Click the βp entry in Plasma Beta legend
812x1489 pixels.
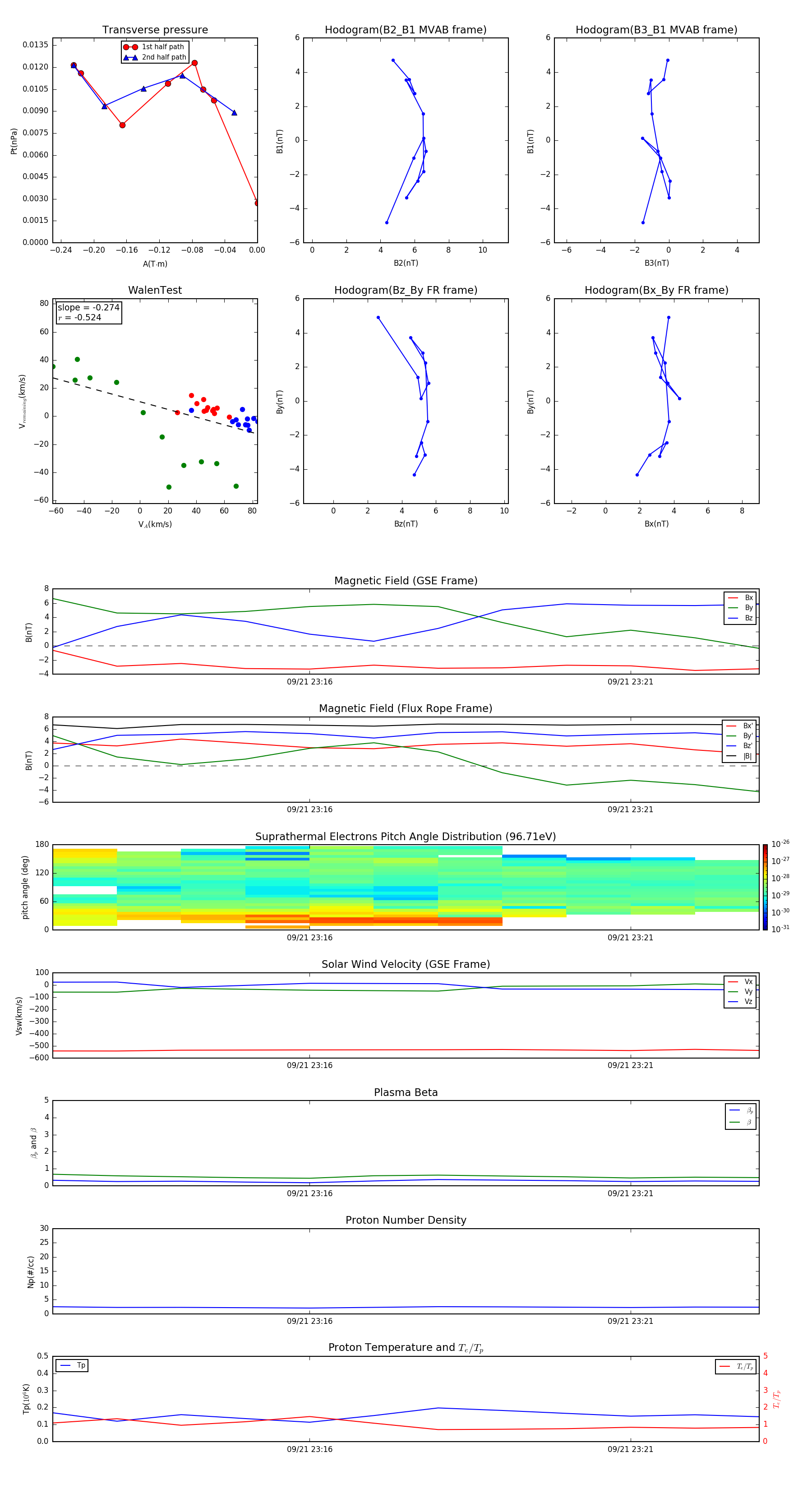point(741,1110)
